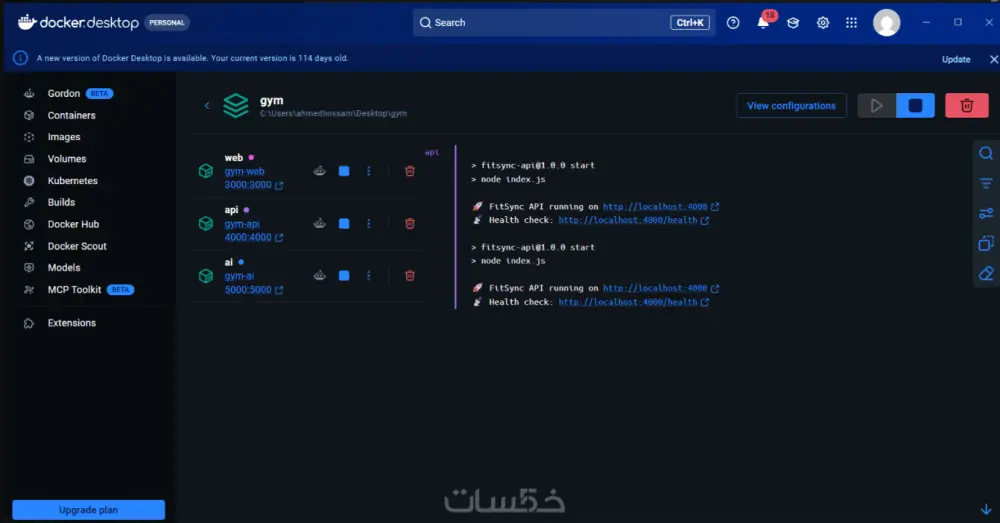Click the Docker Desktop whale logo
Image resolution: width=1000 pixels, height=523 pixels.
27,22
